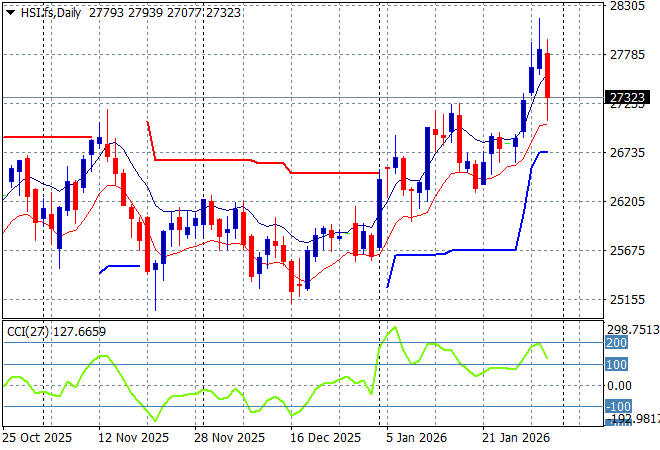Click the 27785 price axis label

(627, 54)
